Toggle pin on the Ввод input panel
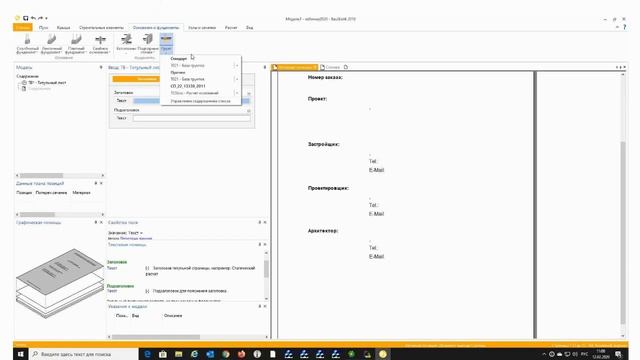Viewport: 640px width, 360px height. point(264,67)
